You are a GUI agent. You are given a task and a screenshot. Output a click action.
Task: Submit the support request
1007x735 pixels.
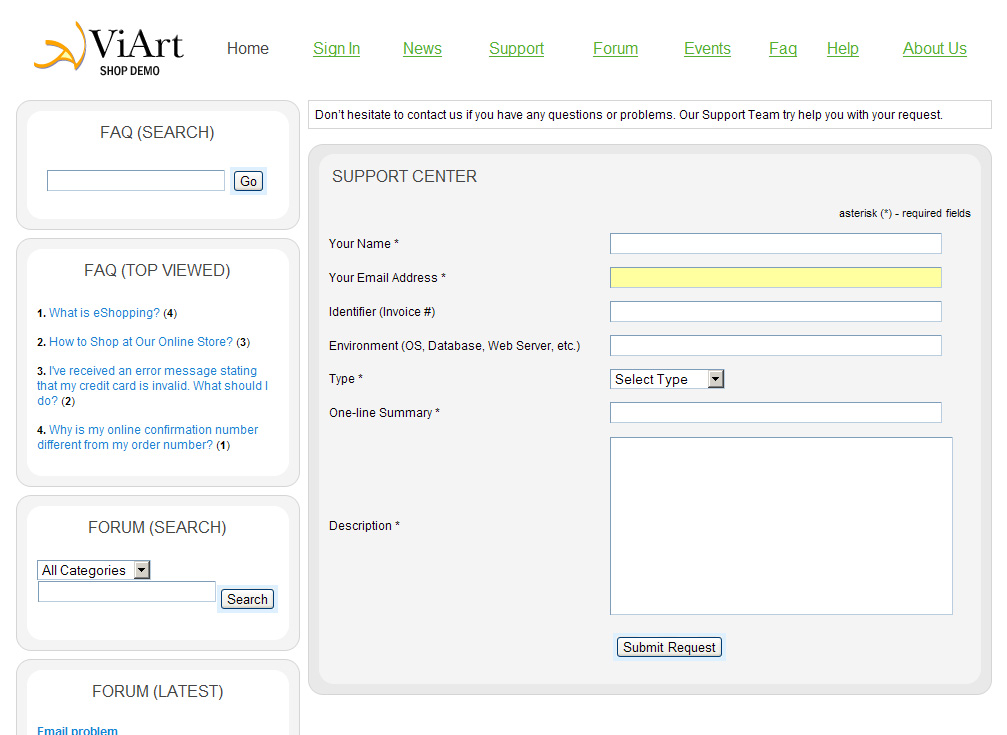click(x=669, y=647)
